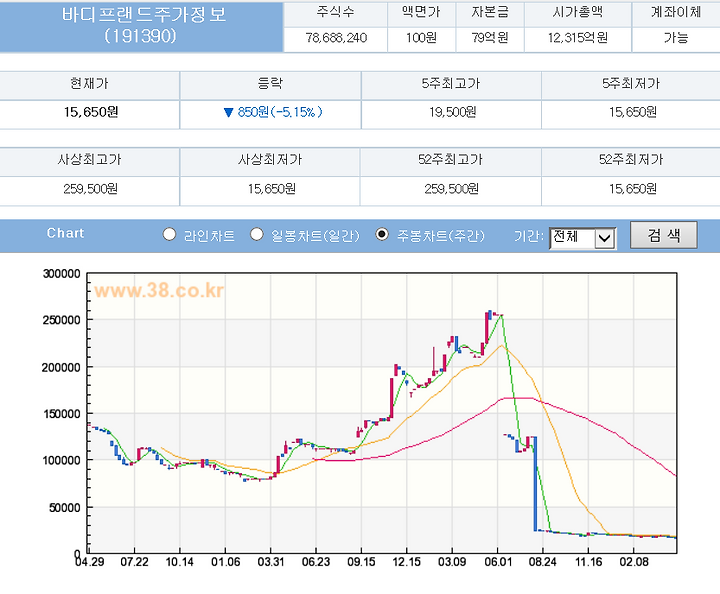Viewport: 720px width, 594px height.
Task: Click the 시가총액 column header
Action: click(578, 12)
